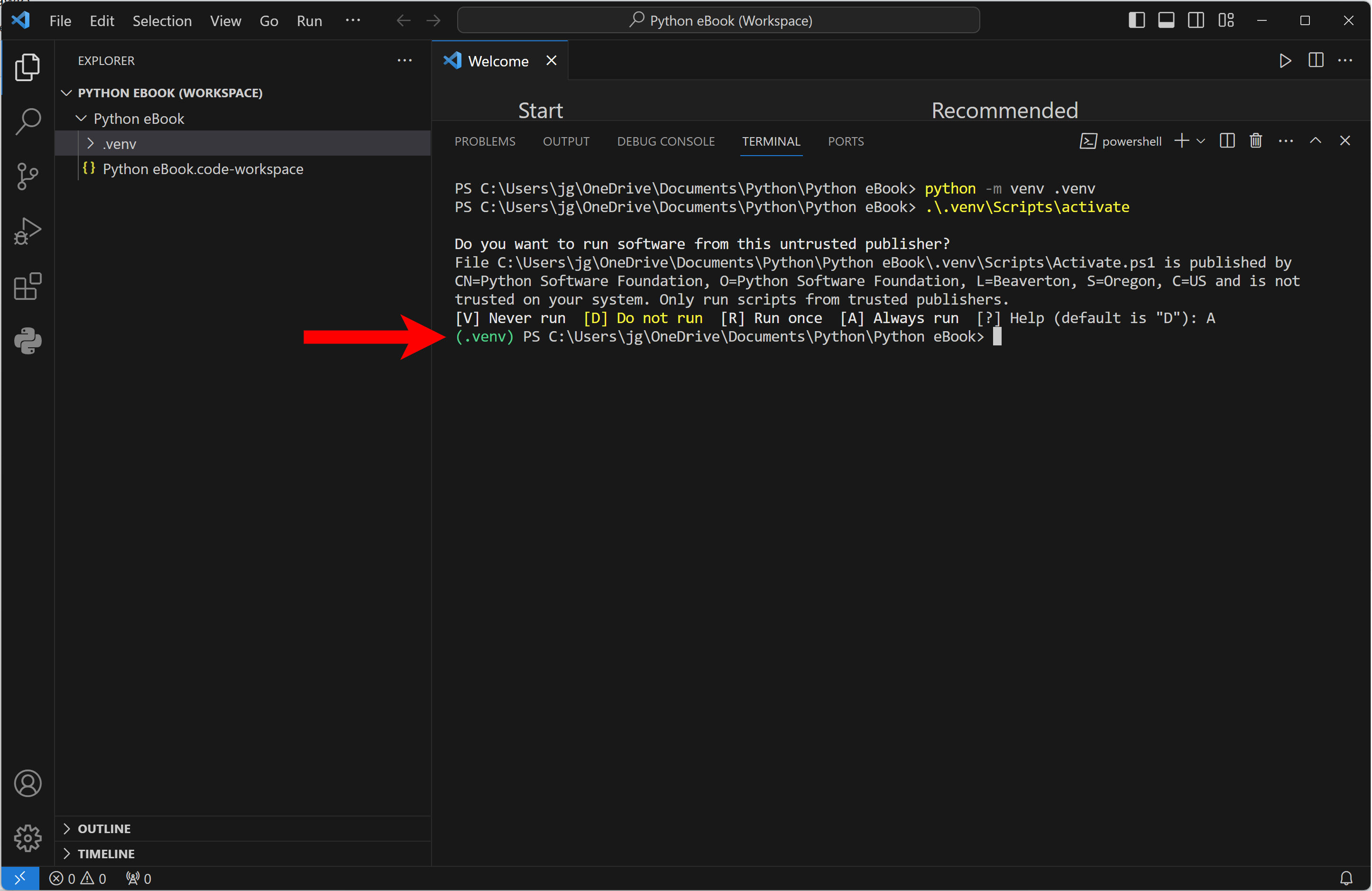Open the terminal launch profile dropdown arrow
The height and width of the screenshot is (891, 1372).
1201,141
